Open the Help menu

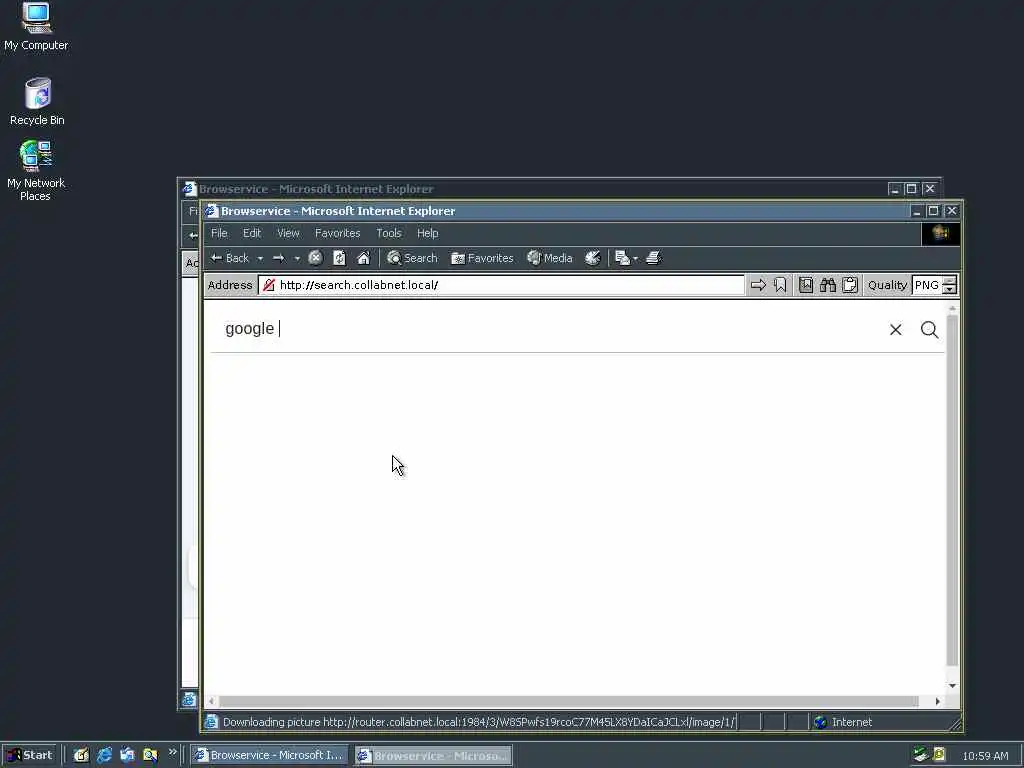(x=428, y=233)
